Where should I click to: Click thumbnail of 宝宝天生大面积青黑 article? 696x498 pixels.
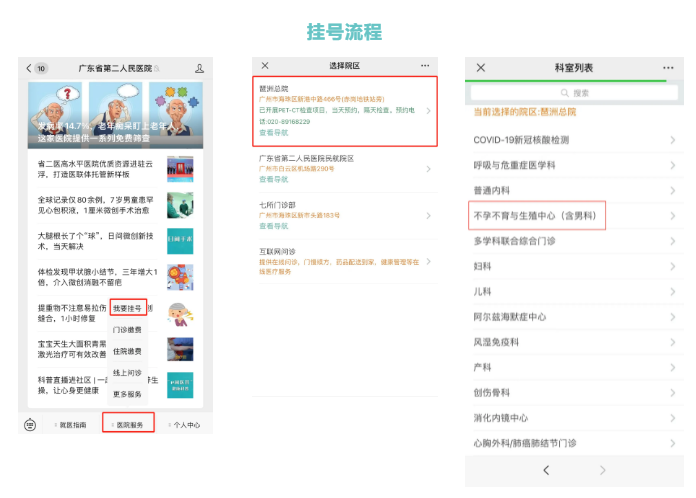180,349
